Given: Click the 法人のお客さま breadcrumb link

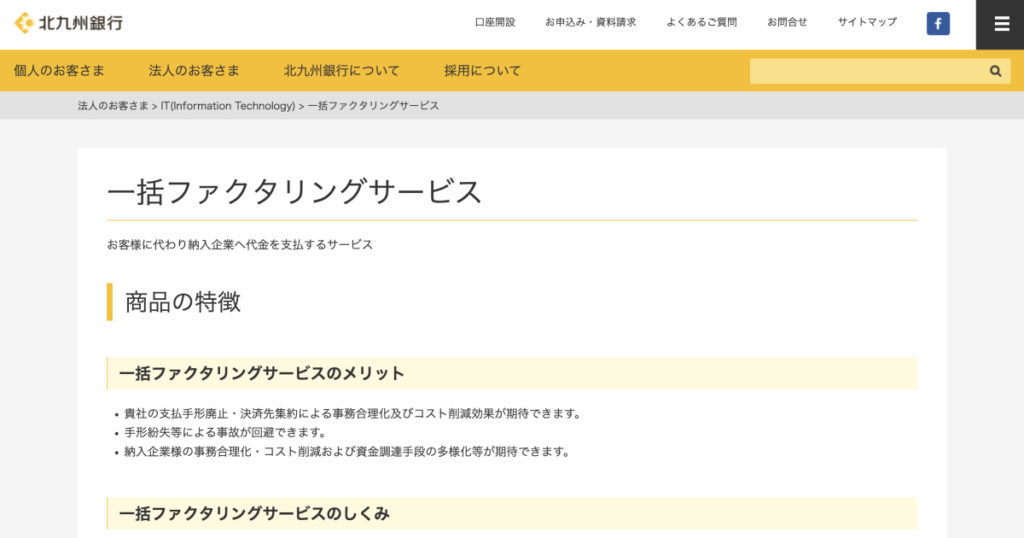Looking at the screenshot, I should tap(113, 106).
